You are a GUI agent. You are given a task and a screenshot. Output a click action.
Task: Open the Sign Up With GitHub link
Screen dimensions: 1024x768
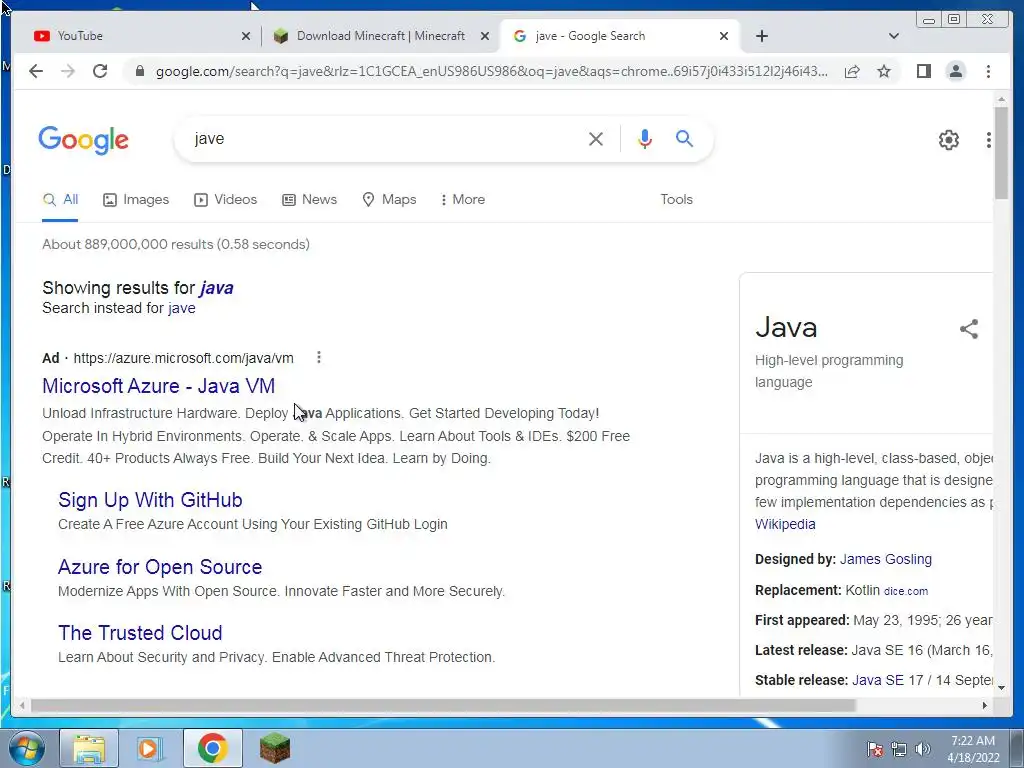tap(150, 500)
